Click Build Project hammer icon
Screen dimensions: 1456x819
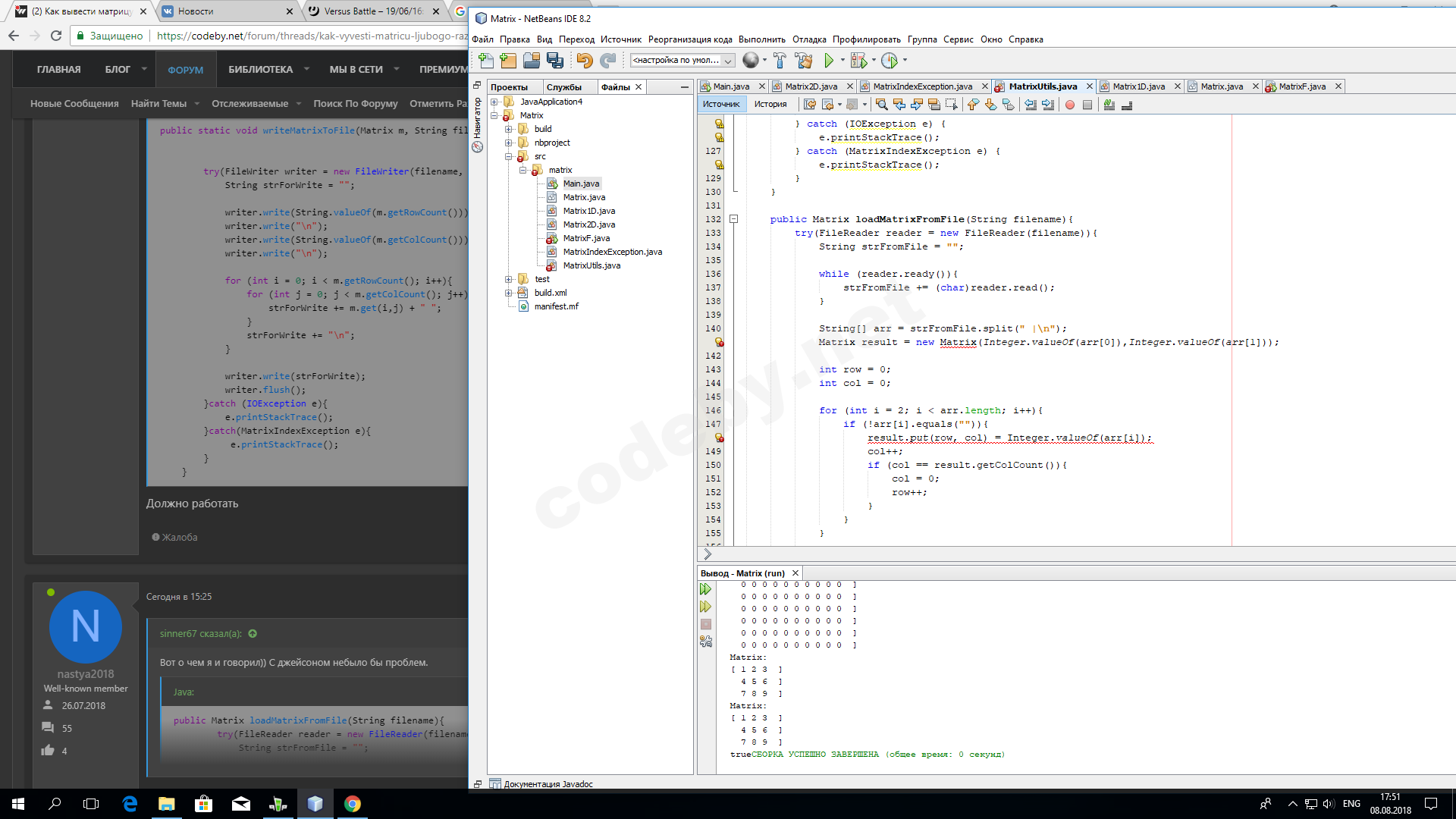(780, 61)
